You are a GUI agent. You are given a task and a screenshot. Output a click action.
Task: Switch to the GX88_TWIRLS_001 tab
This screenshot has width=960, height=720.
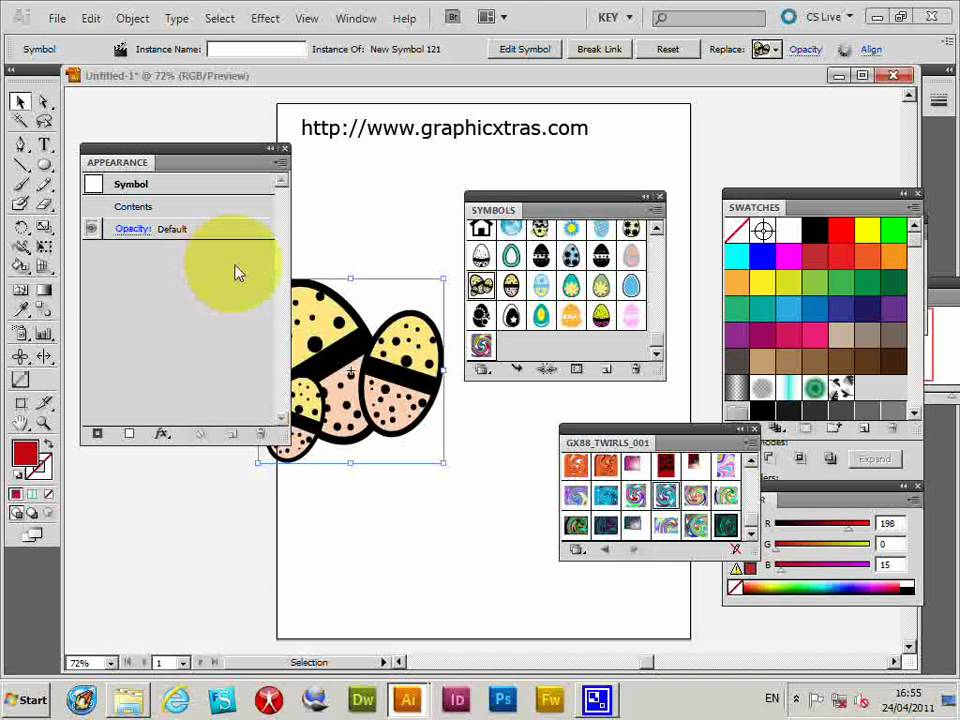607,443
